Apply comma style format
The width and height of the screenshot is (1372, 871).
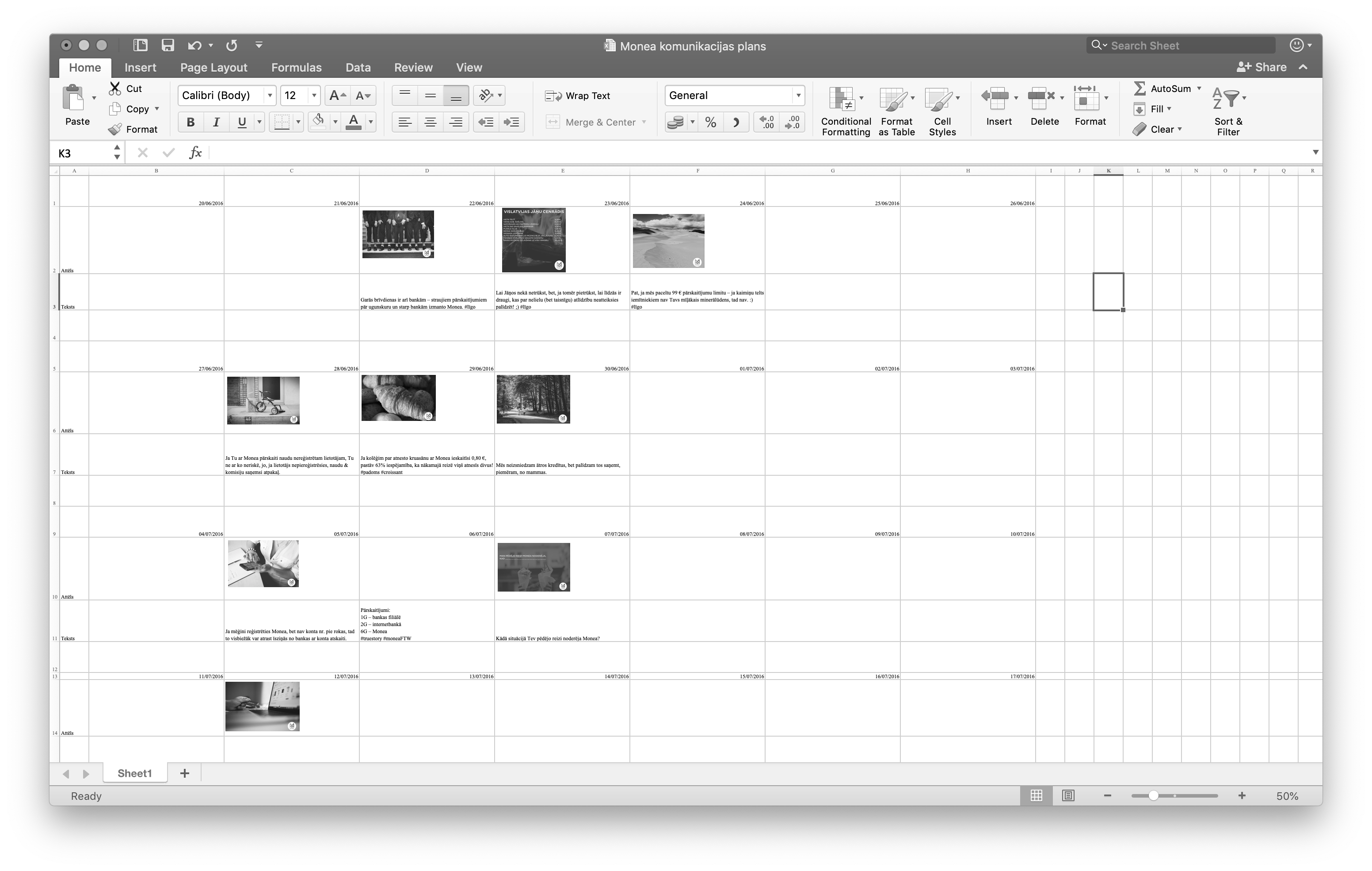click(x=736, y=122)
